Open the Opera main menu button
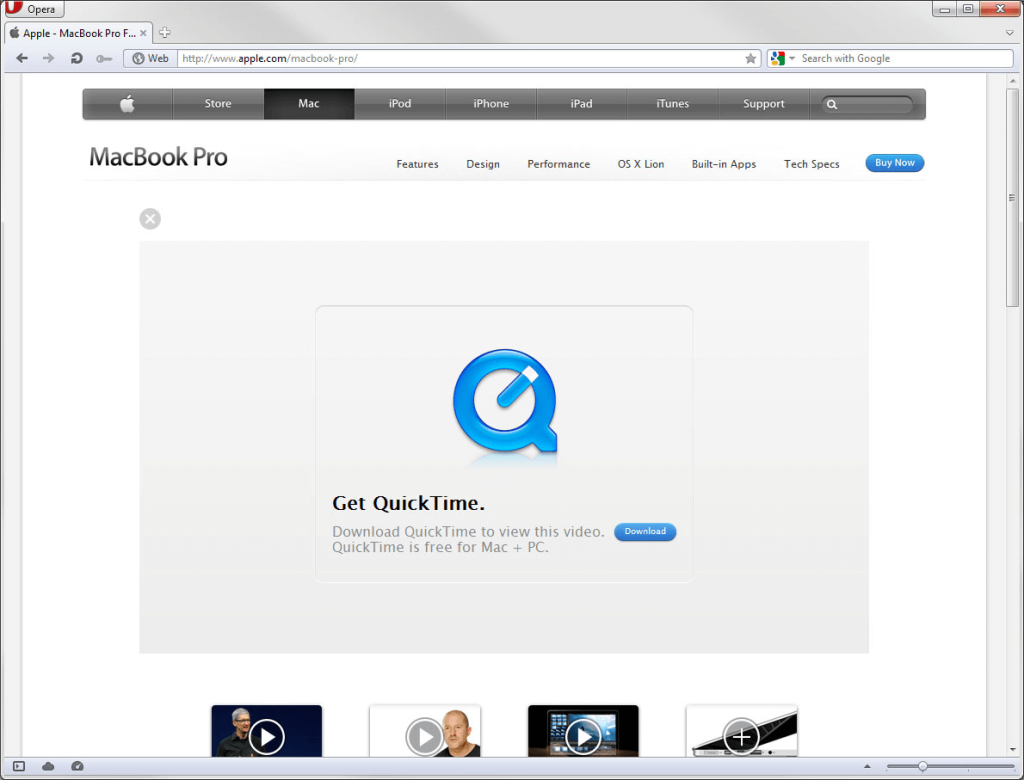Screen dimensions: 1024x780 [x=34, y=9]
